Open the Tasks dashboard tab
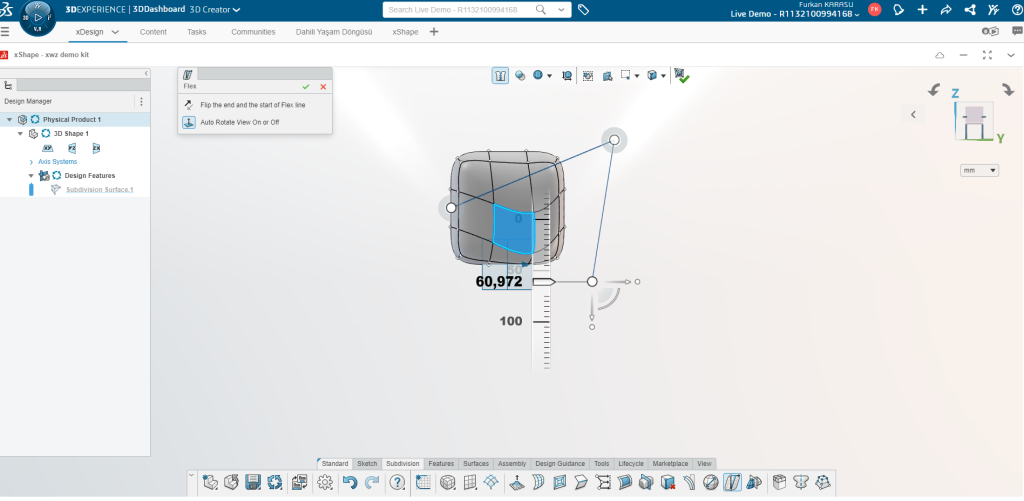 196,32
